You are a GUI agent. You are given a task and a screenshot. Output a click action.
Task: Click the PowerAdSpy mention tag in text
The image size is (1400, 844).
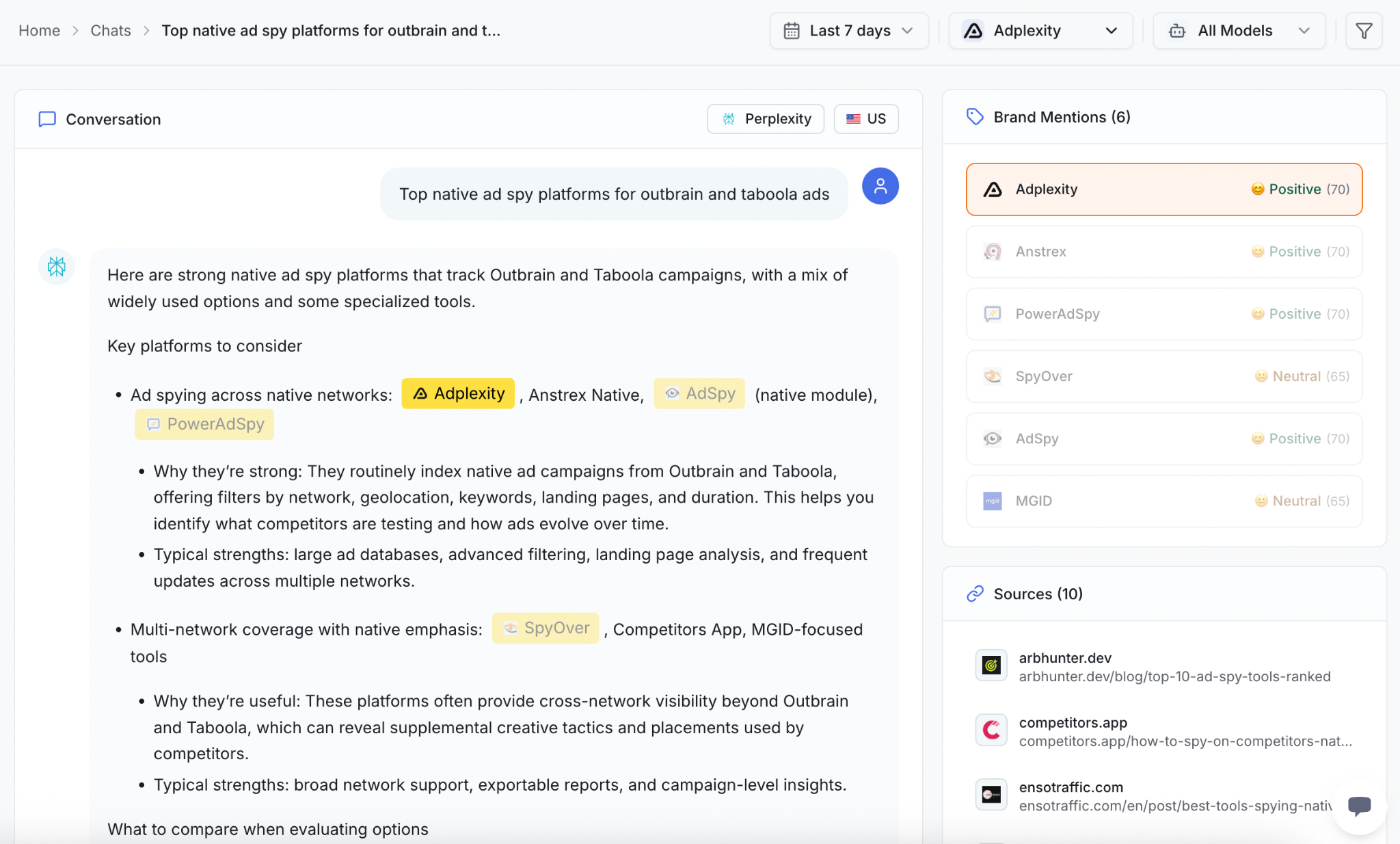point(204,424)
